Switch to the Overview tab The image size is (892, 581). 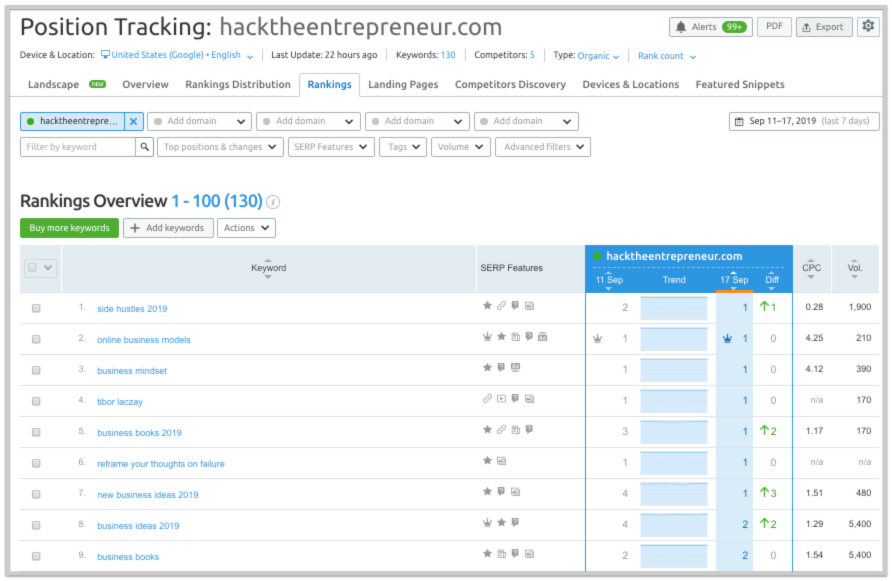coord(145,84)
